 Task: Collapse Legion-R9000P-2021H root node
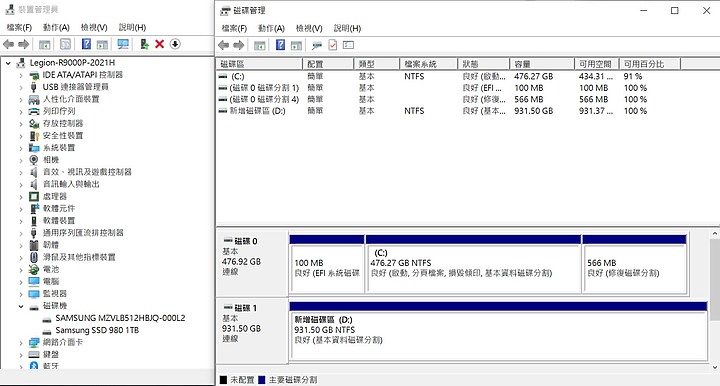pos(8,63)
